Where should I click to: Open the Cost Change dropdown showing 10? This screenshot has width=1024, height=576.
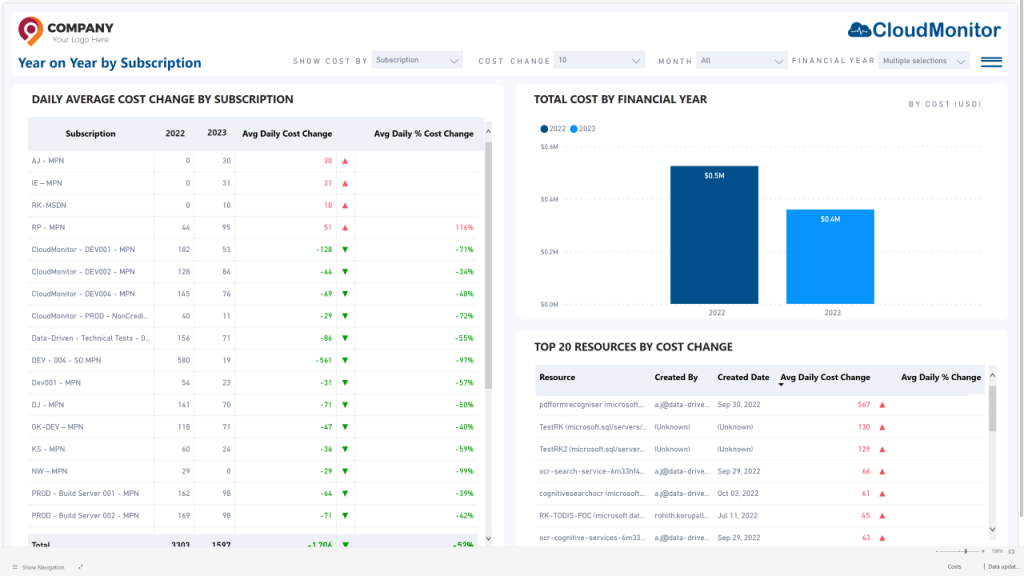(x=599, y=60)
